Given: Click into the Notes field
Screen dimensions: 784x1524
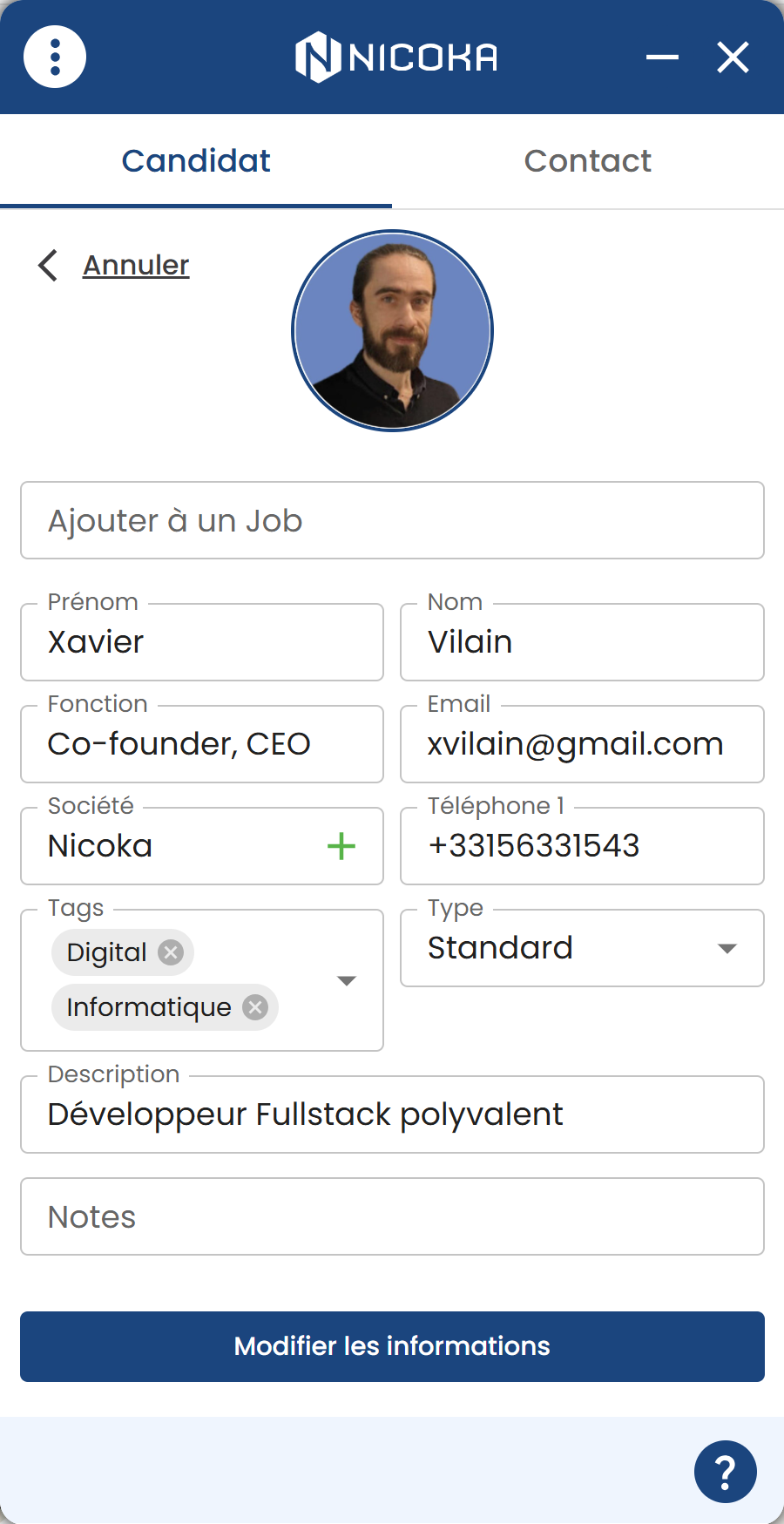Looking at the screenshot, I should tap(392, 1217).
